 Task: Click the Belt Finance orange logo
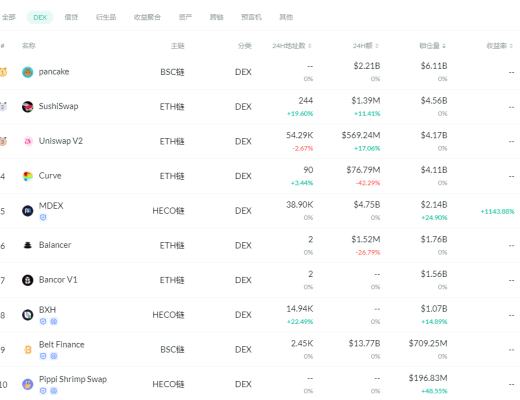coord(28,350)
